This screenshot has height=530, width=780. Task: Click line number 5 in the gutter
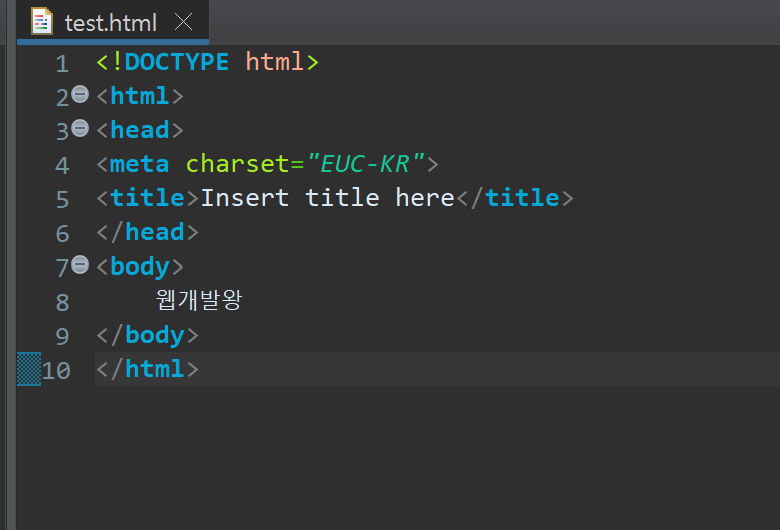tap(62, 200)
